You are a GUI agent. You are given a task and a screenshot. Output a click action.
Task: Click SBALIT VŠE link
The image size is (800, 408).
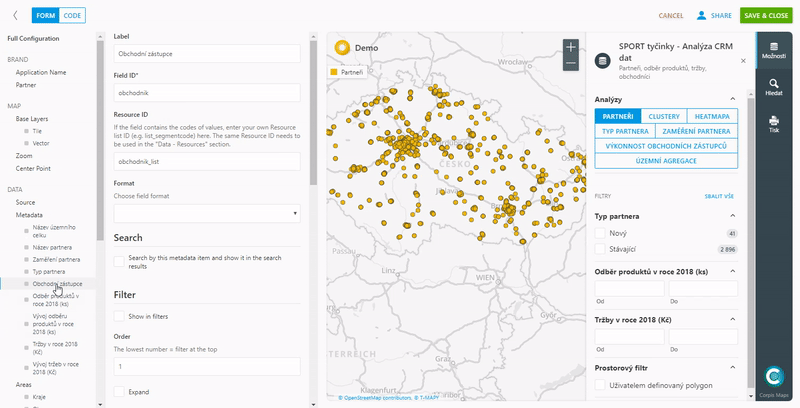(x=719, y=196)
